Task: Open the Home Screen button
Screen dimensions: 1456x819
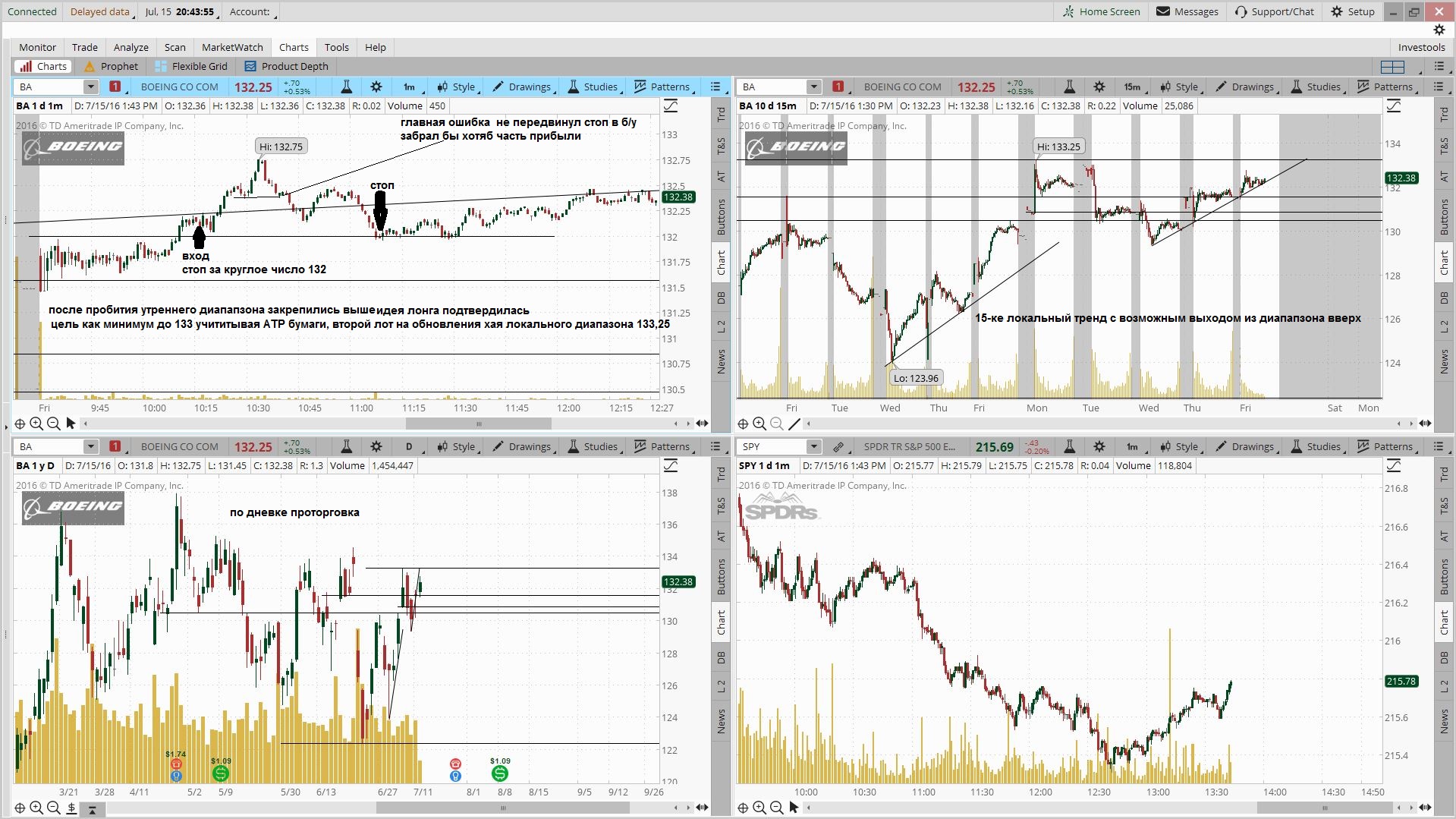Action: point(1102,11)
